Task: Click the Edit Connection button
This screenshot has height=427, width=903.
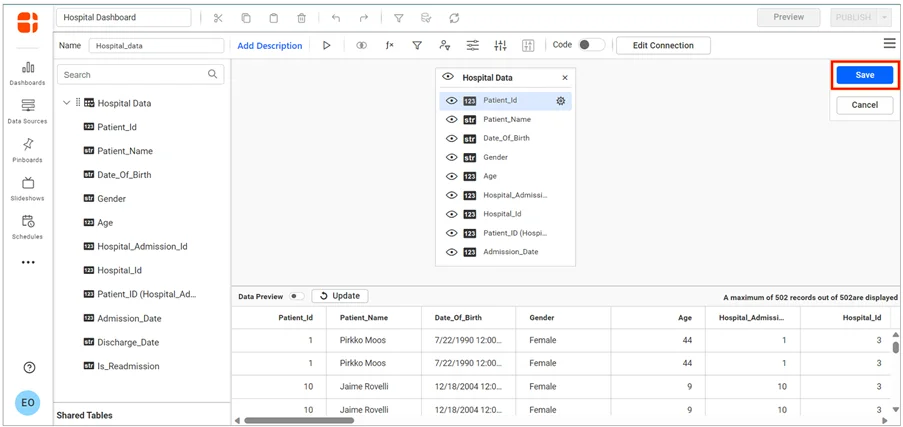Action: click(663, 45)
